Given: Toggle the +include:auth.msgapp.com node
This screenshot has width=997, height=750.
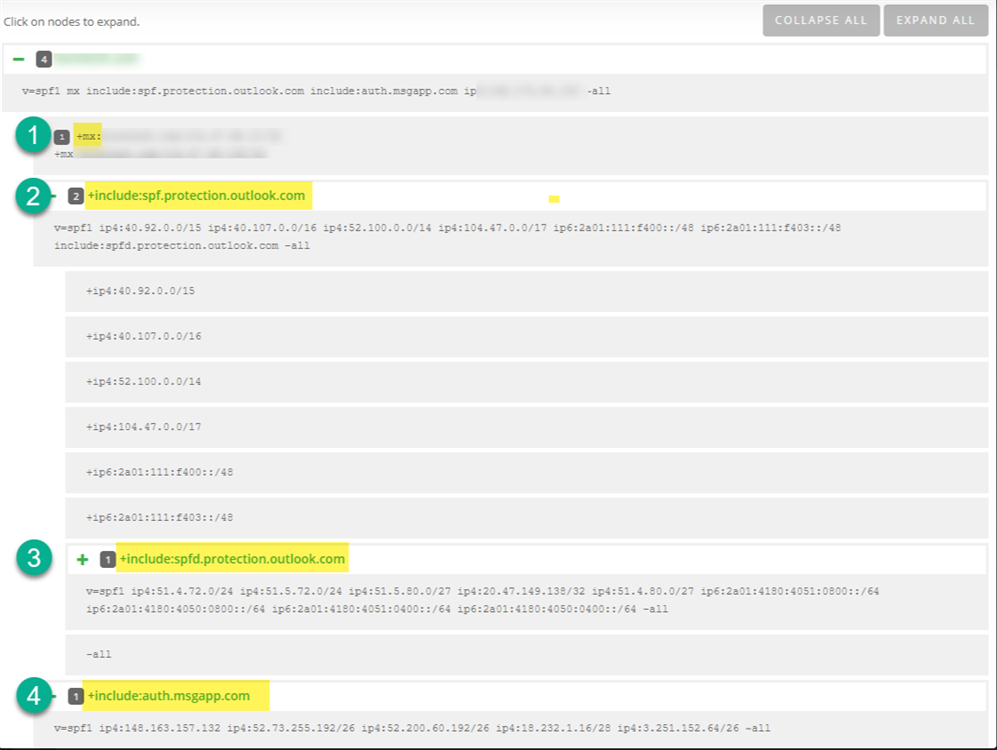Looking at the screenshot, I should point(168,695).
